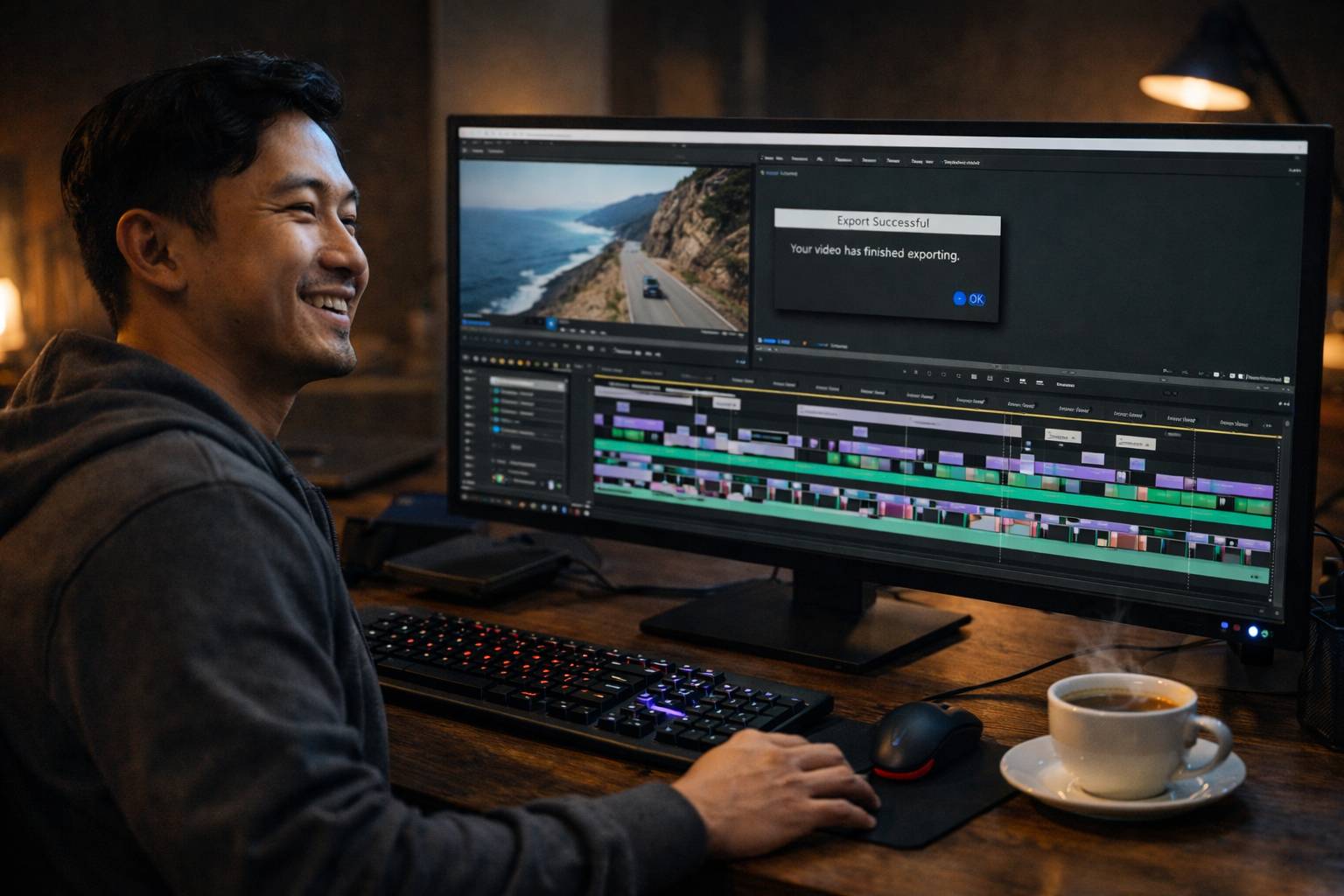Click OK in the Export Successful dialog
This screenshot has width=1344, height=896.
tap(976, 299)
